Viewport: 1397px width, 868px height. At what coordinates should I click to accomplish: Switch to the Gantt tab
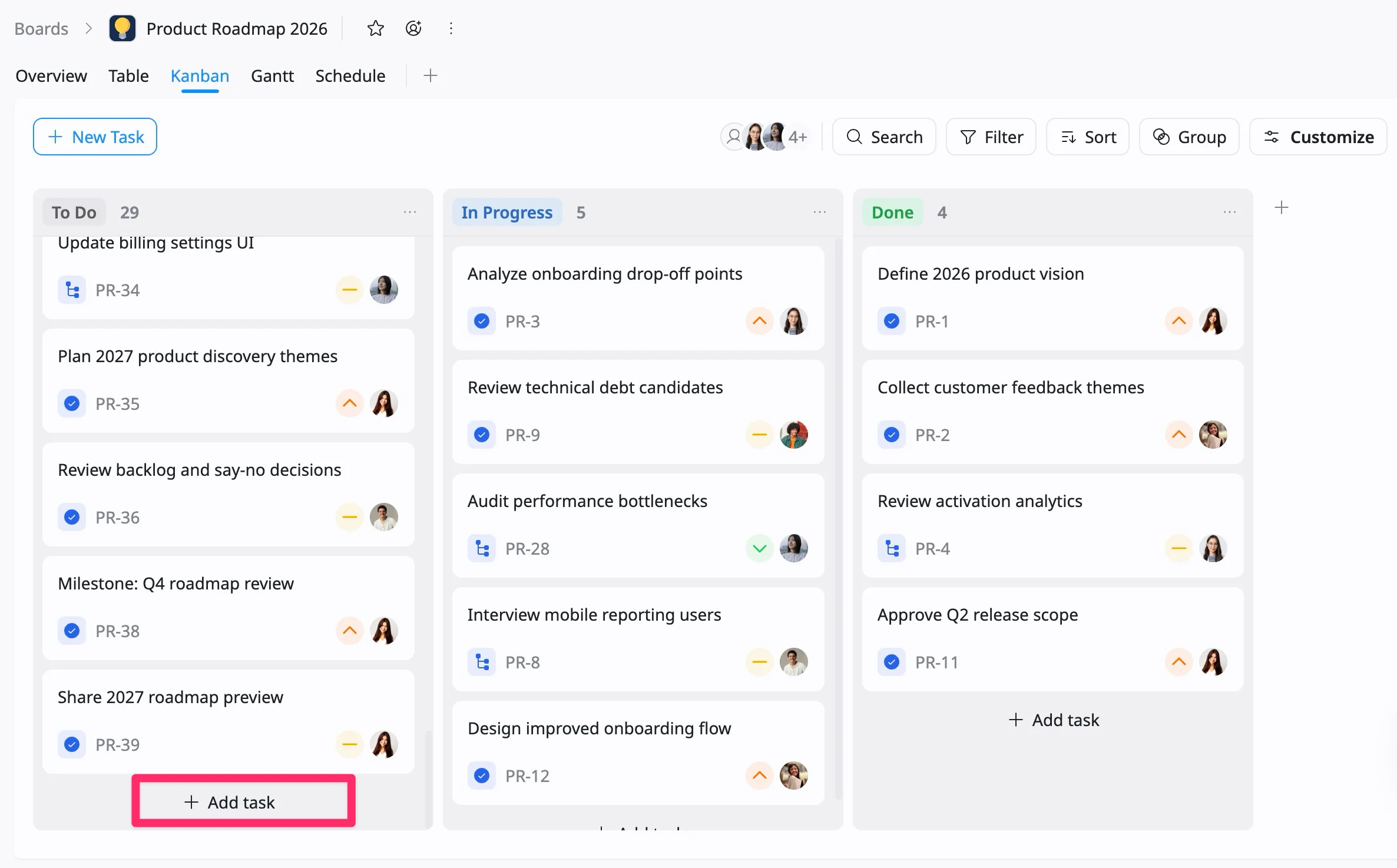tap(272, 76)
